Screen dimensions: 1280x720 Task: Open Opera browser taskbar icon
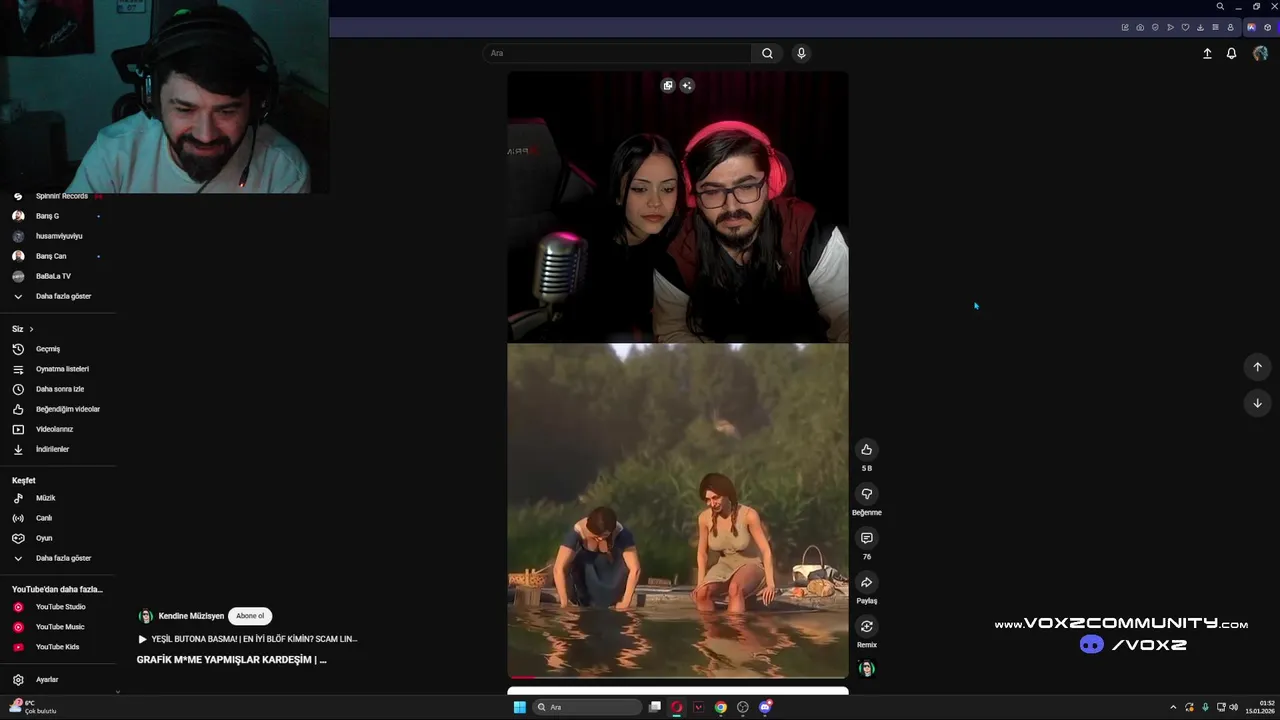(677, 707)
